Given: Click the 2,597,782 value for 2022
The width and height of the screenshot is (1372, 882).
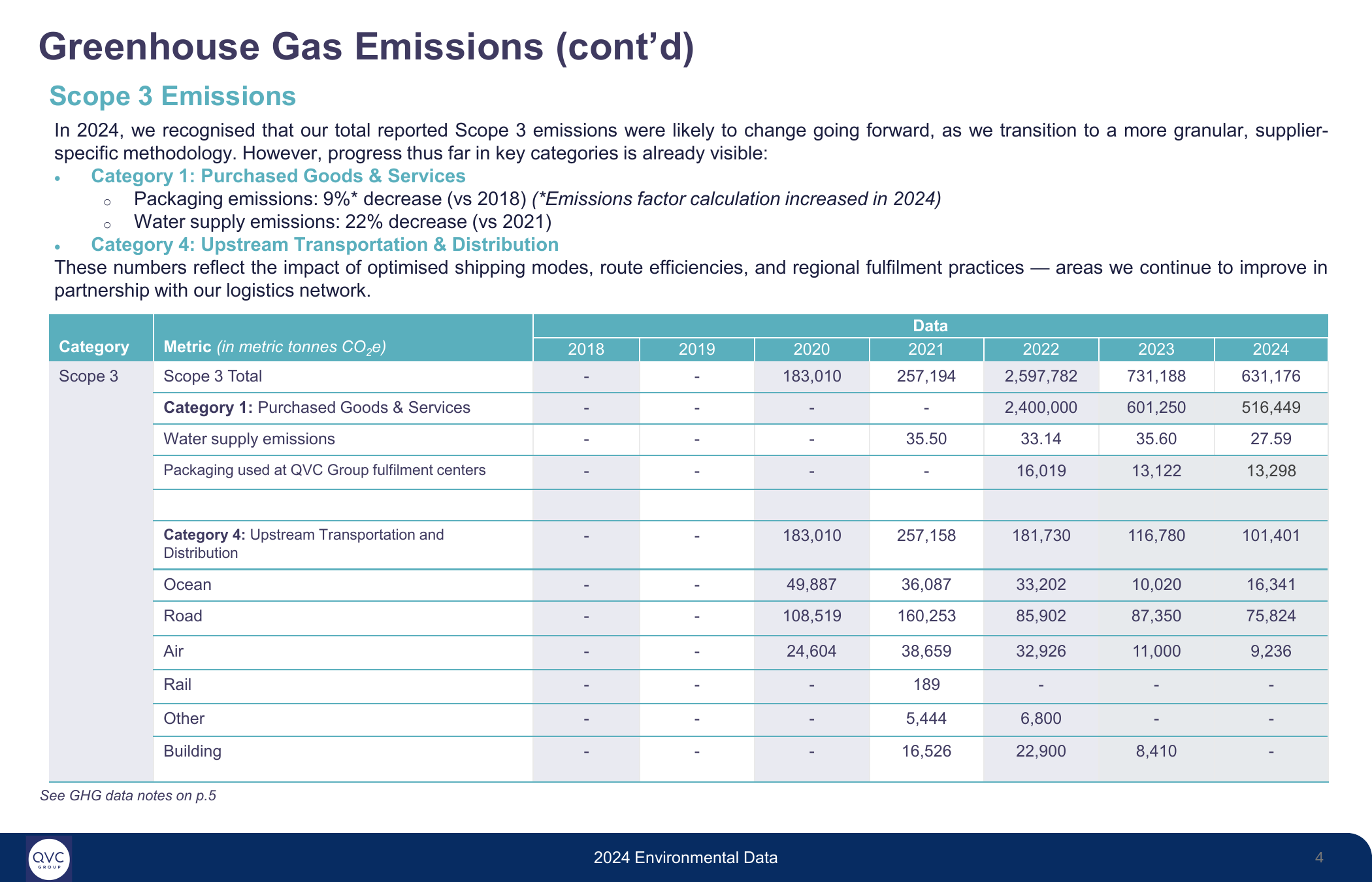Looking at the screenshot, I should (1041, 376).
